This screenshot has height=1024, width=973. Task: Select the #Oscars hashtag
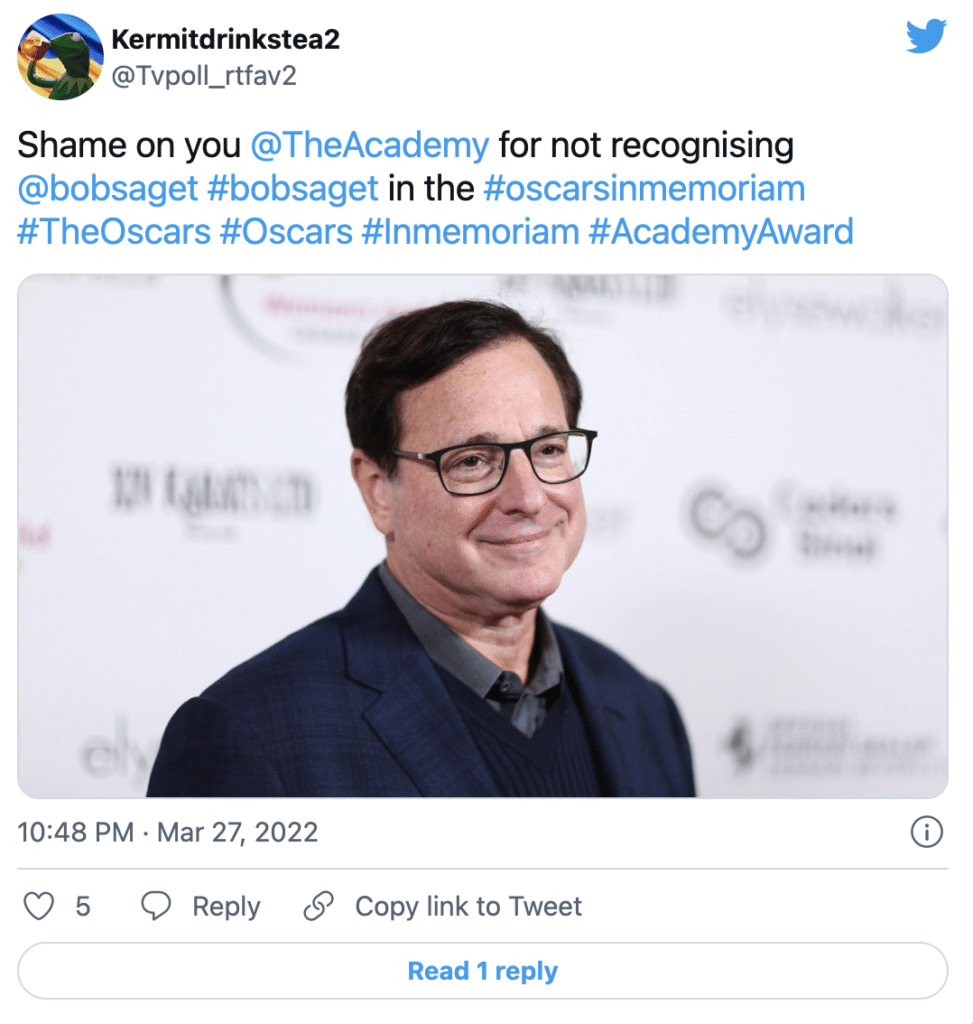[286, 232]
